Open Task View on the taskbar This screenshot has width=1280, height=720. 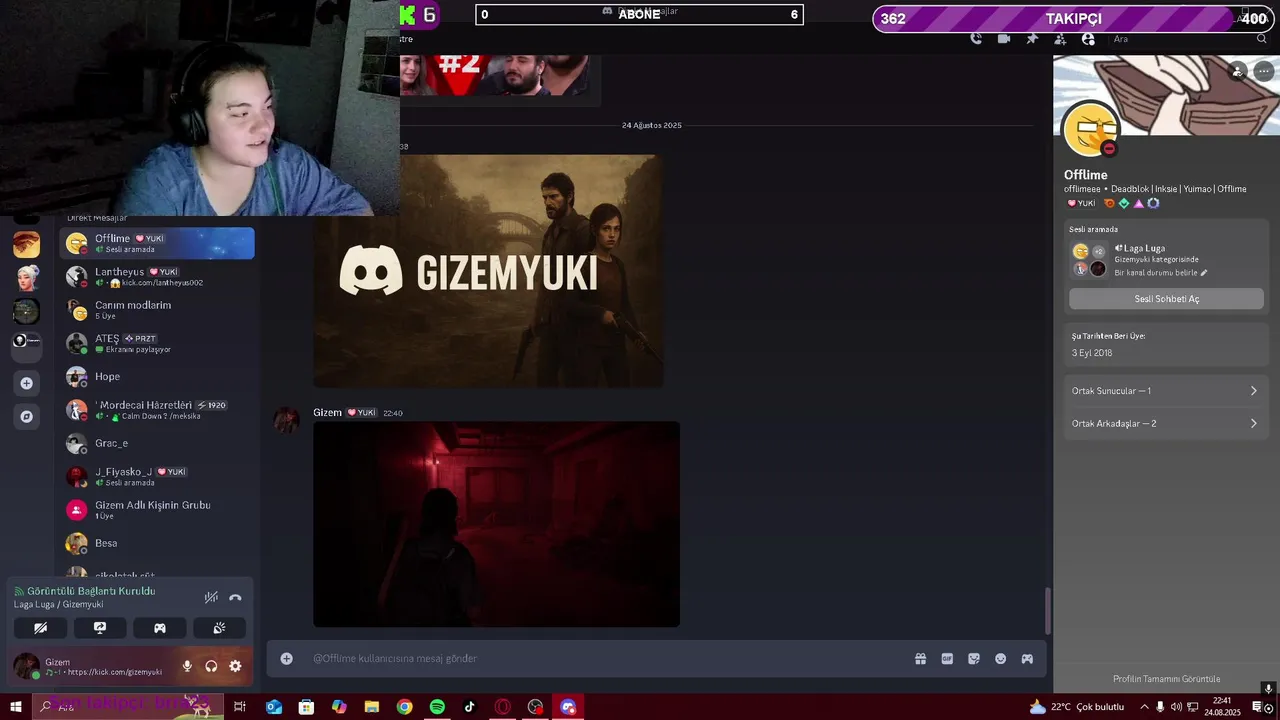point(240,707)
